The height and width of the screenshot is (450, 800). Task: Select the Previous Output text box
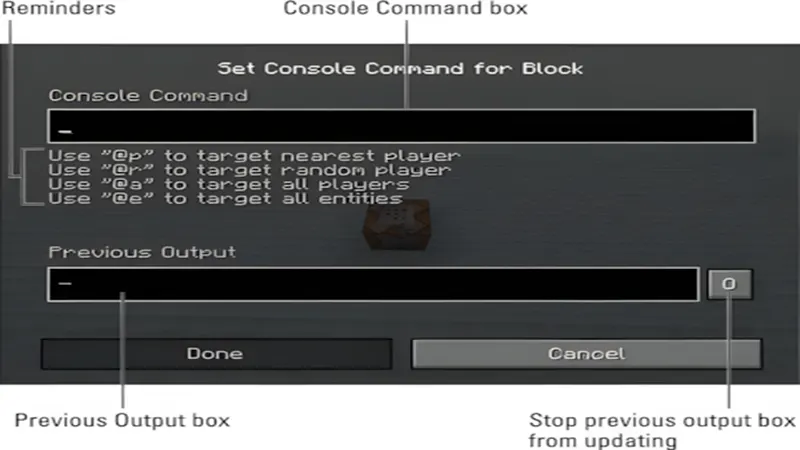pos(373,284)
